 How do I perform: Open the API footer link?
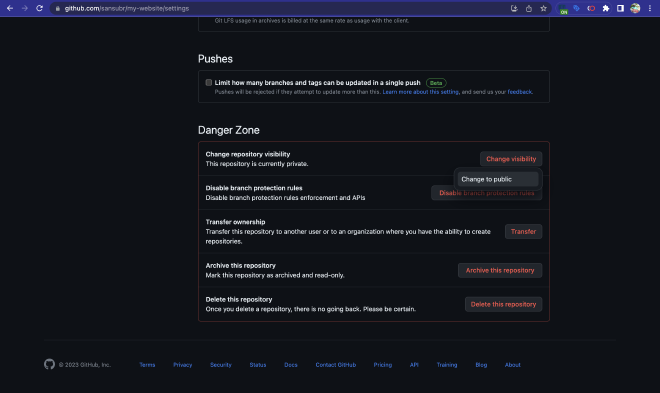click(x=414, y=365)
